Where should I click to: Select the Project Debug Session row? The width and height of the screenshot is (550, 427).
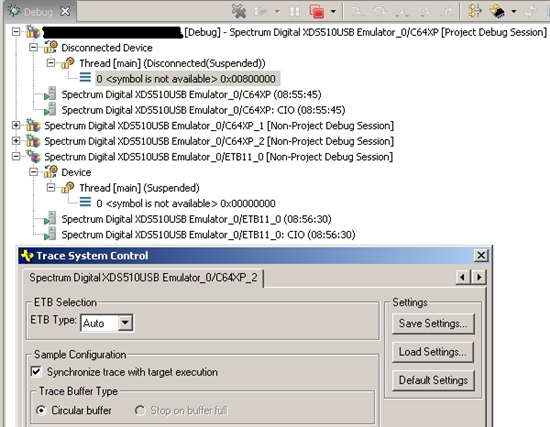(295, 32)
